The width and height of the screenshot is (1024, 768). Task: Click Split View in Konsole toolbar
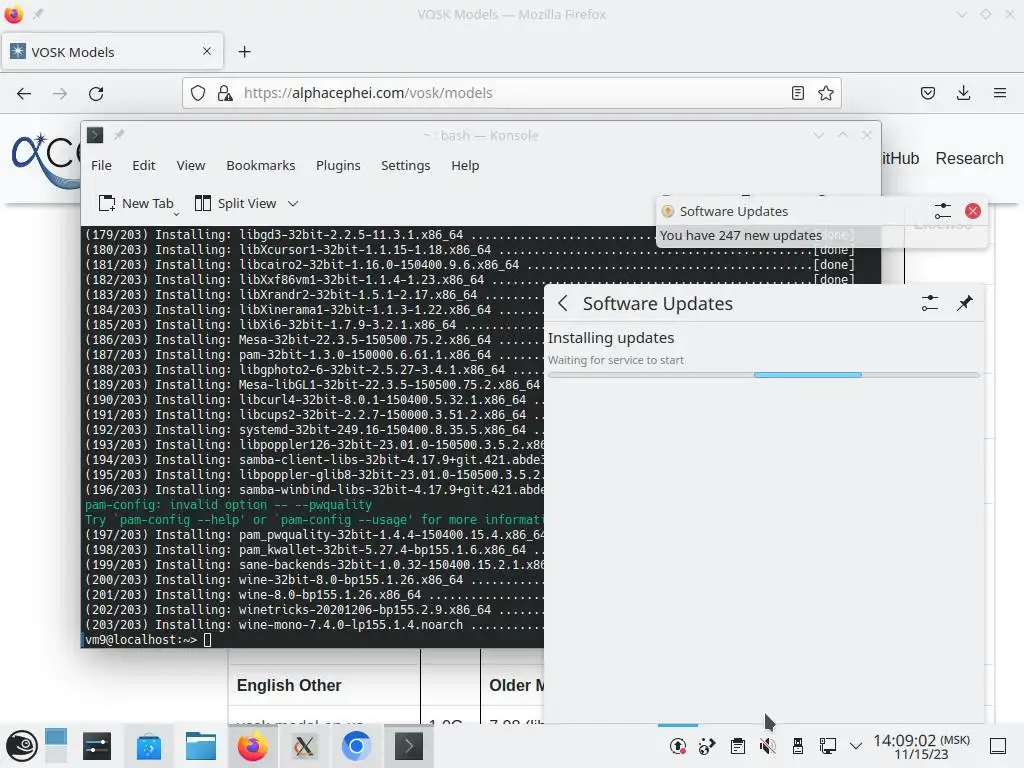[236, 203]
